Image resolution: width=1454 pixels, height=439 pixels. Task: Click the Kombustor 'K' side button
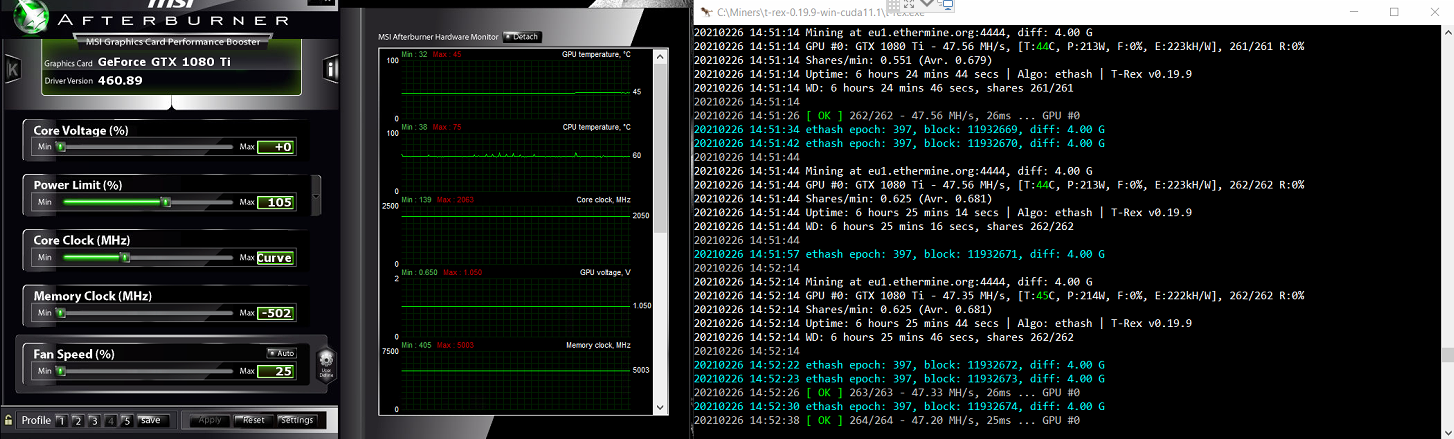pyautogui.click(x=12, y=69)
